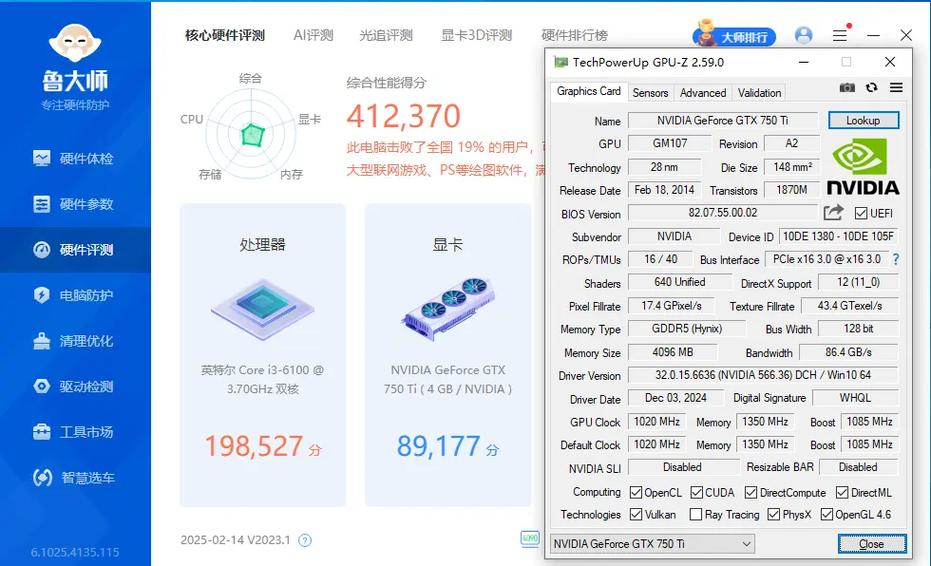Toggle the OpenGL 4.6 checkbox
Viewport: 931px width, 566px height.
tap(826, 514)
